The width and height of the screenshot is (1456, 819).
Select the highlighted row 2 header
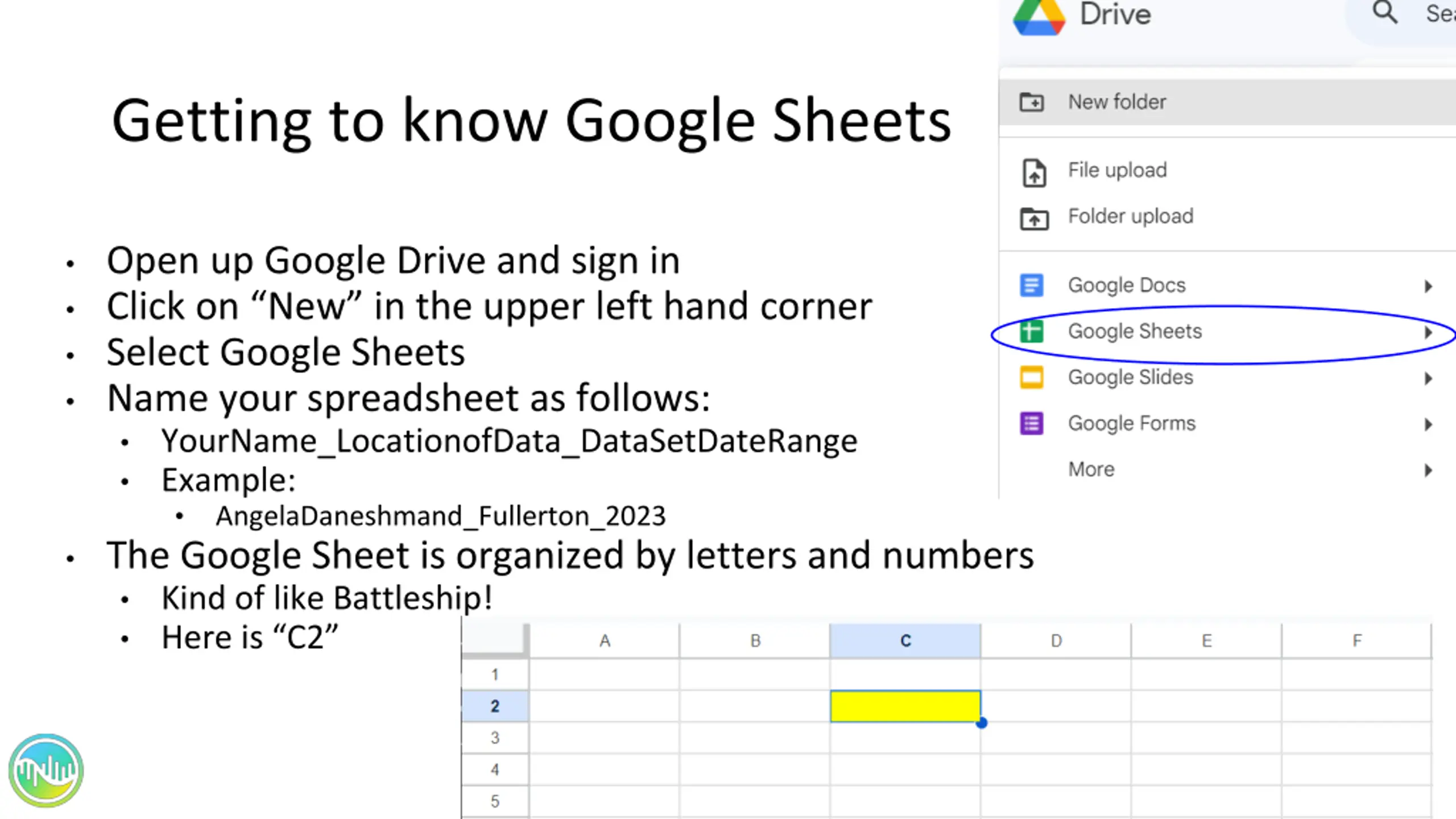click(x=495, y=706)
